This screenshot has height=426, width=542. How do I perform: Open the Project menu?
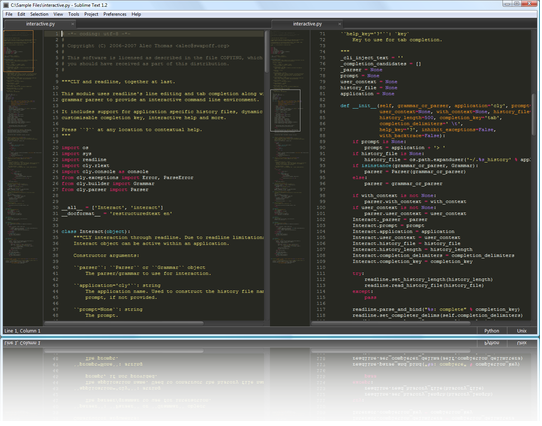click(x=91, y=14)
